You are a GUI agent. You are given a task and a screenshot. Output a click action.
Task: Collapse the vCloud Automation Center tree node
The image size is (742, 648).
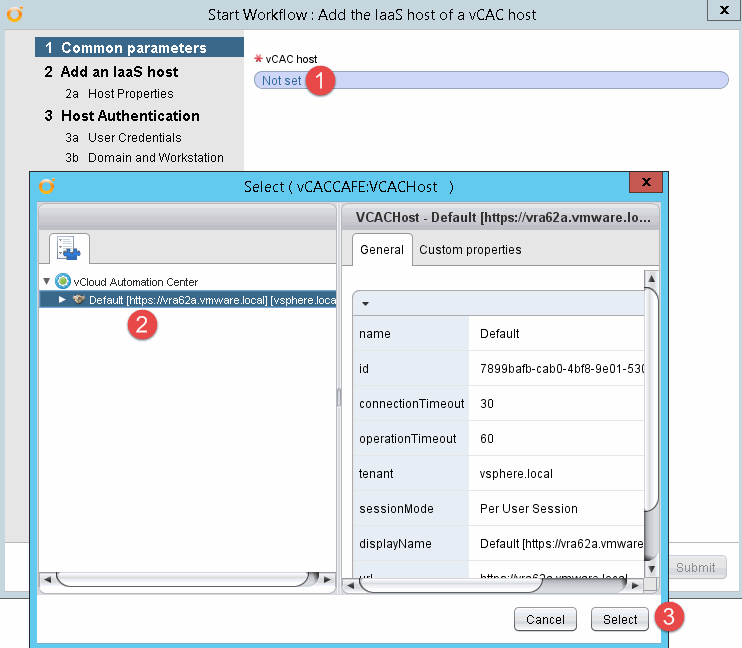point(46,282)
